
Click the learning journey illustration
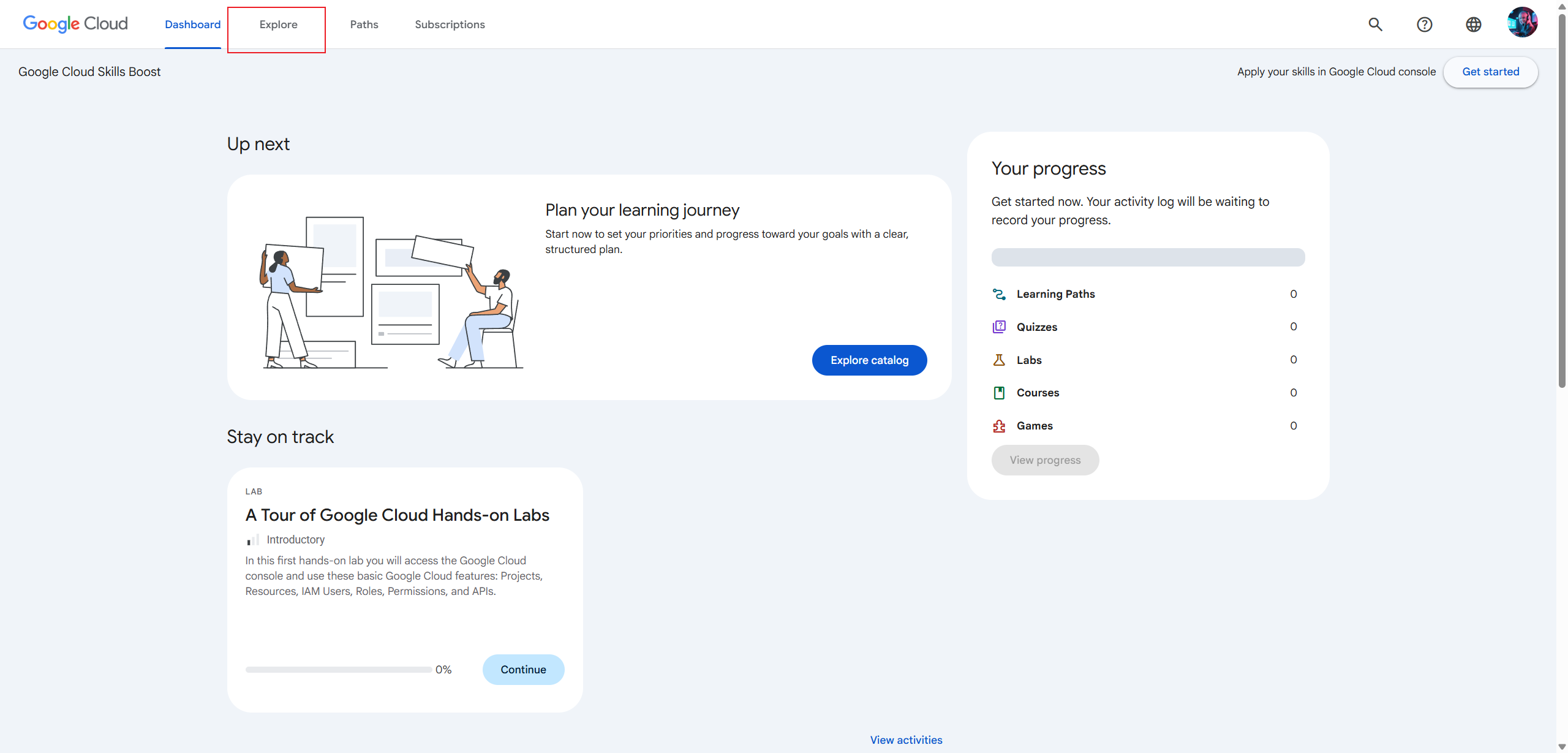click(x=392, y=292)
